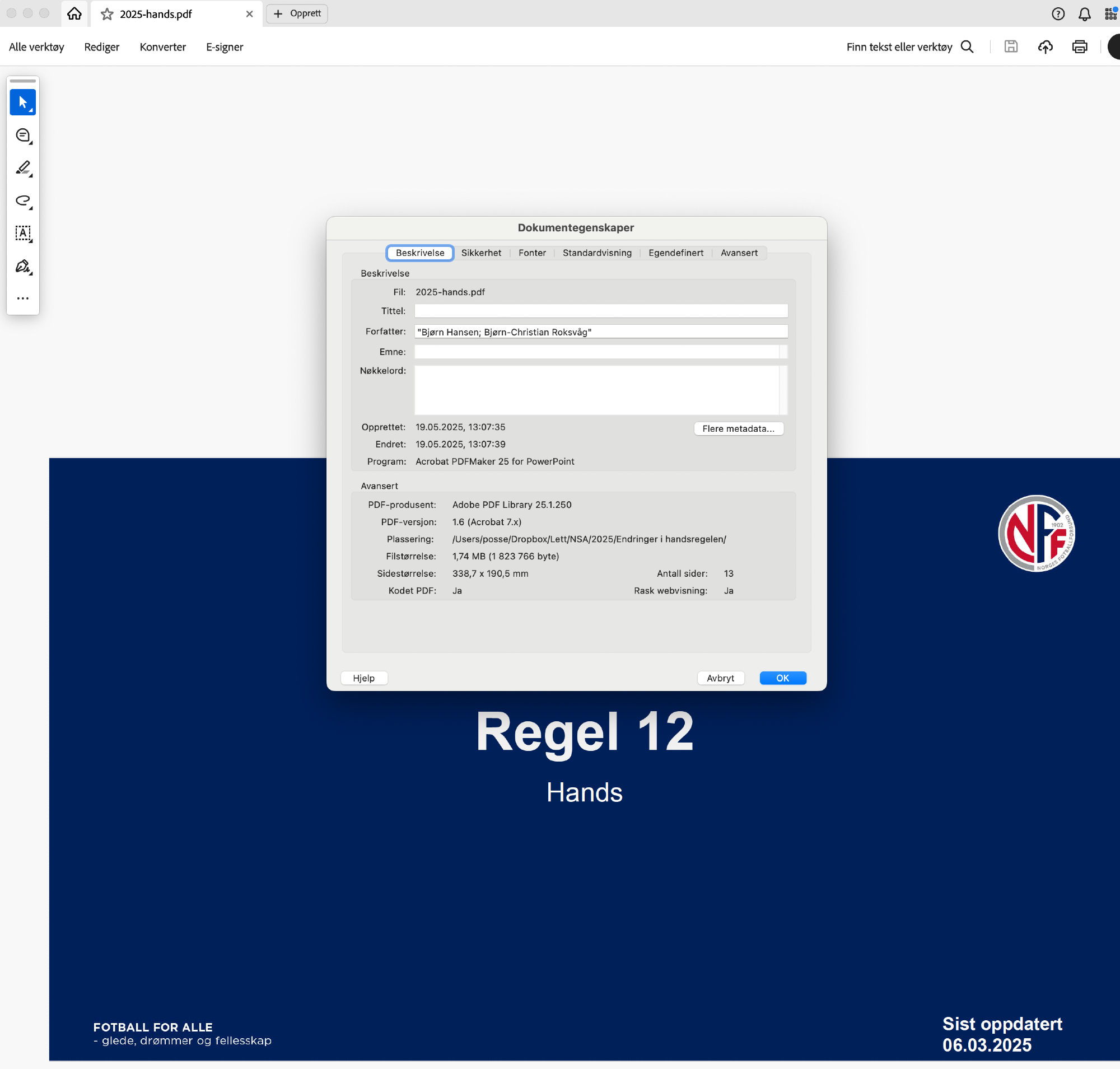This screenshot has width=1120, height=1069.
Task: Select the highlighter pen tool
Action: [x=23, y=168]
